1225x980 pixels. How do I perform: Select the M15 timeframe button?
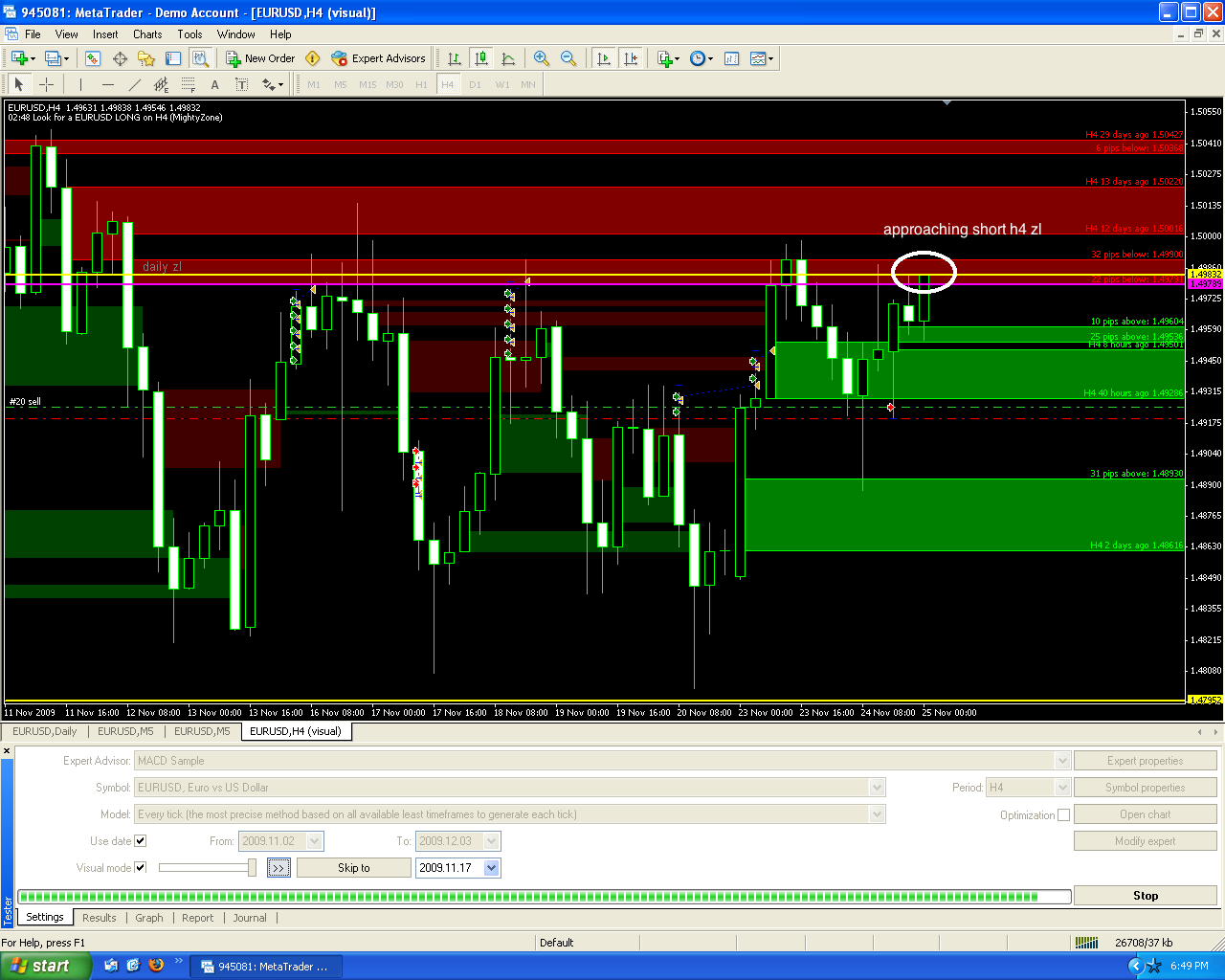(367, 84)
